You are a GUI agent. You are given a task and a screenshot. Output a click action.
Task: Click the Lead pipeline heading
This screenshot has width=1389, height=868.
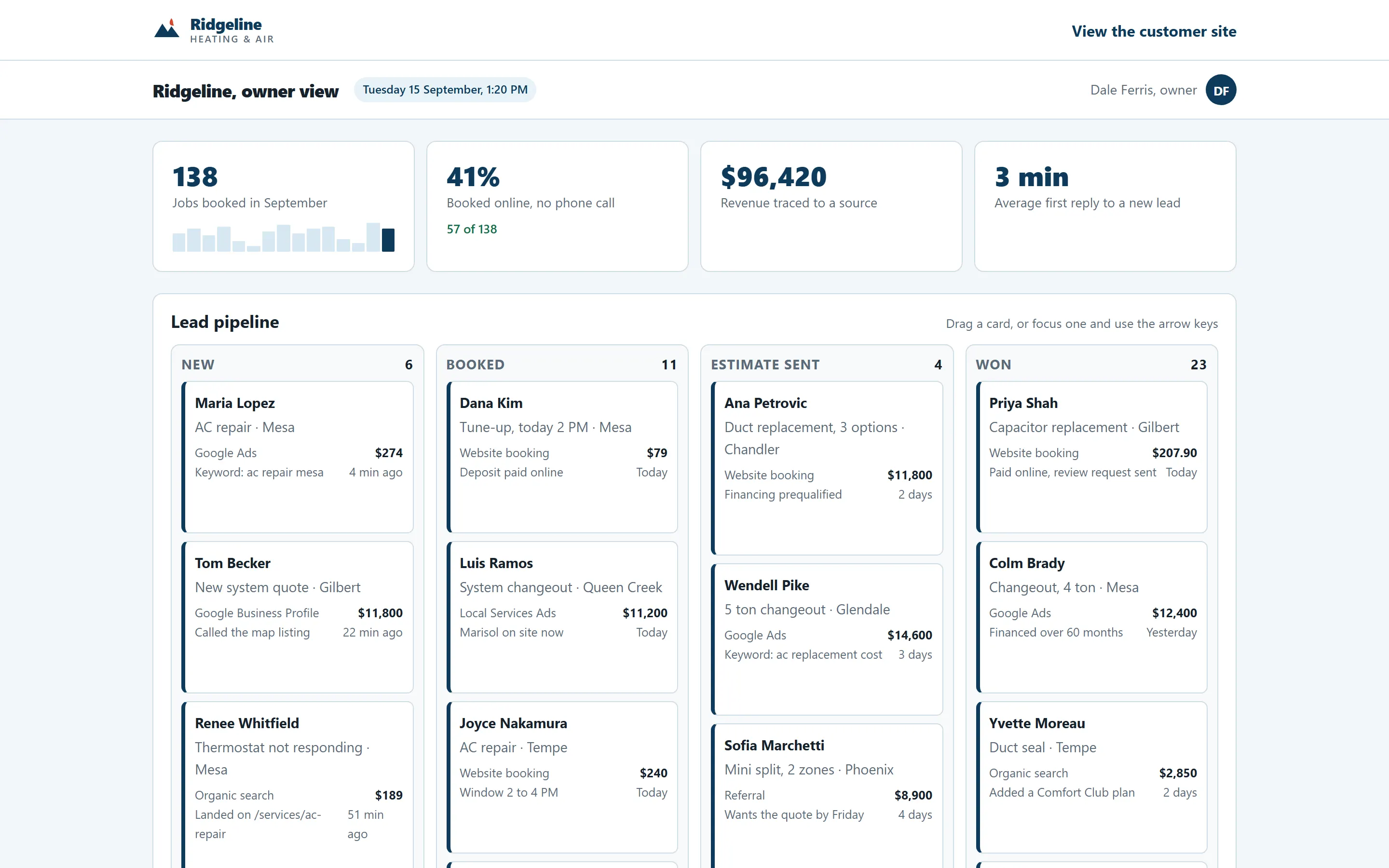pyautogui.click(x=225, y=322)
